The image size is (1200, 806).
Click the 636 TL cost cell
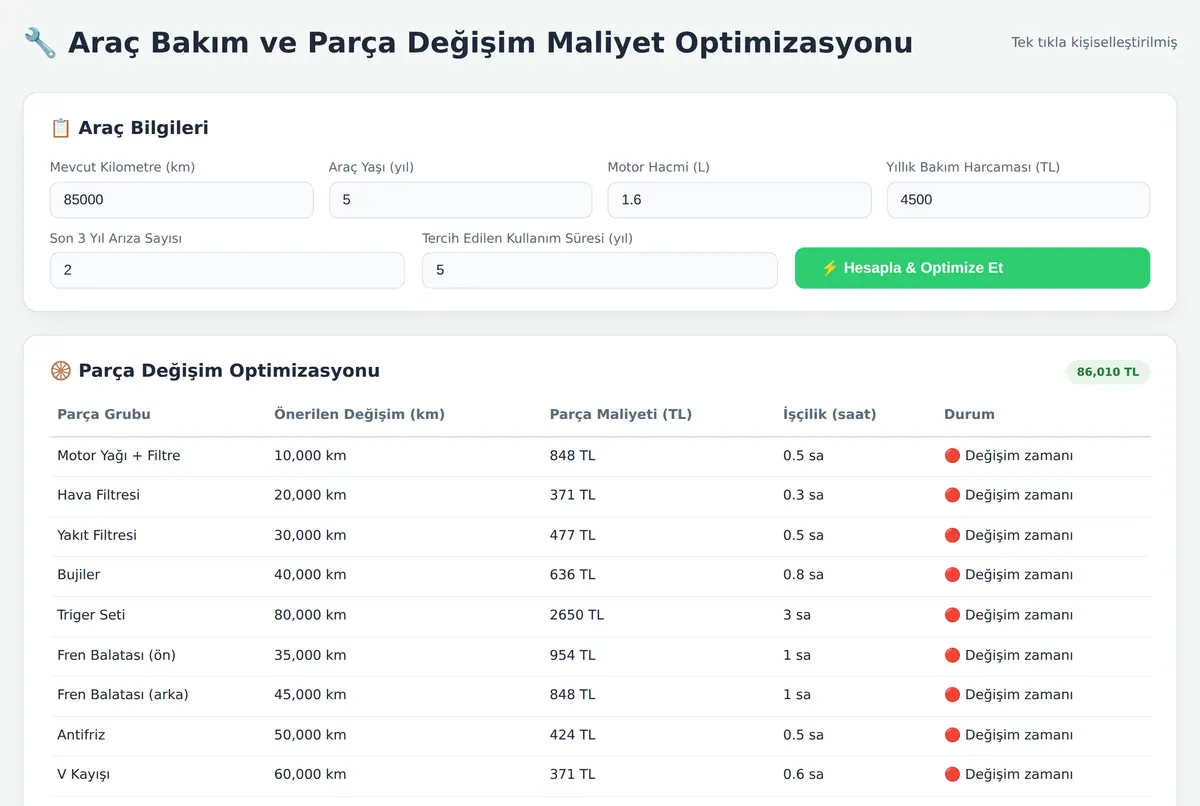coord(573,575)
